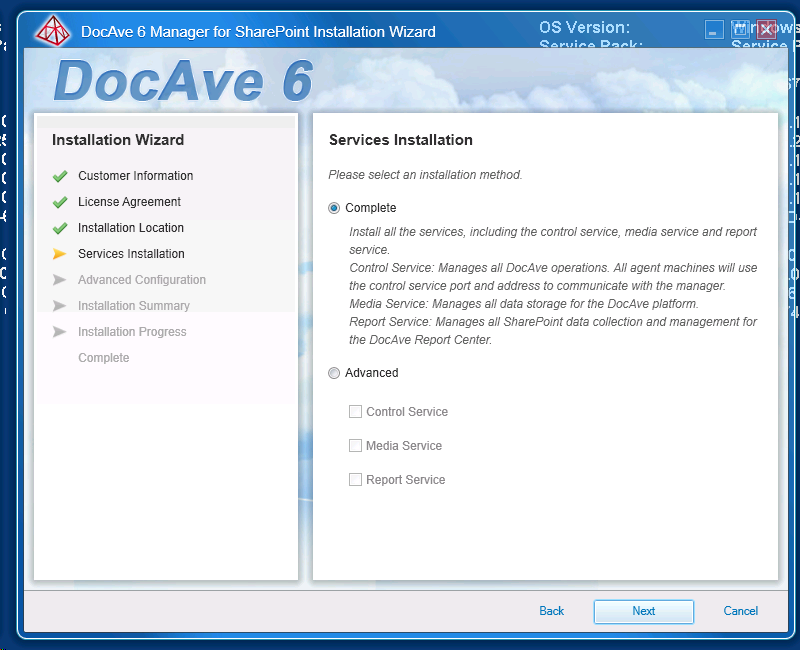The width and height of the screenshot is (800, 650).
Task: Go to the Customer Information step
Action: tap(135, 176)
